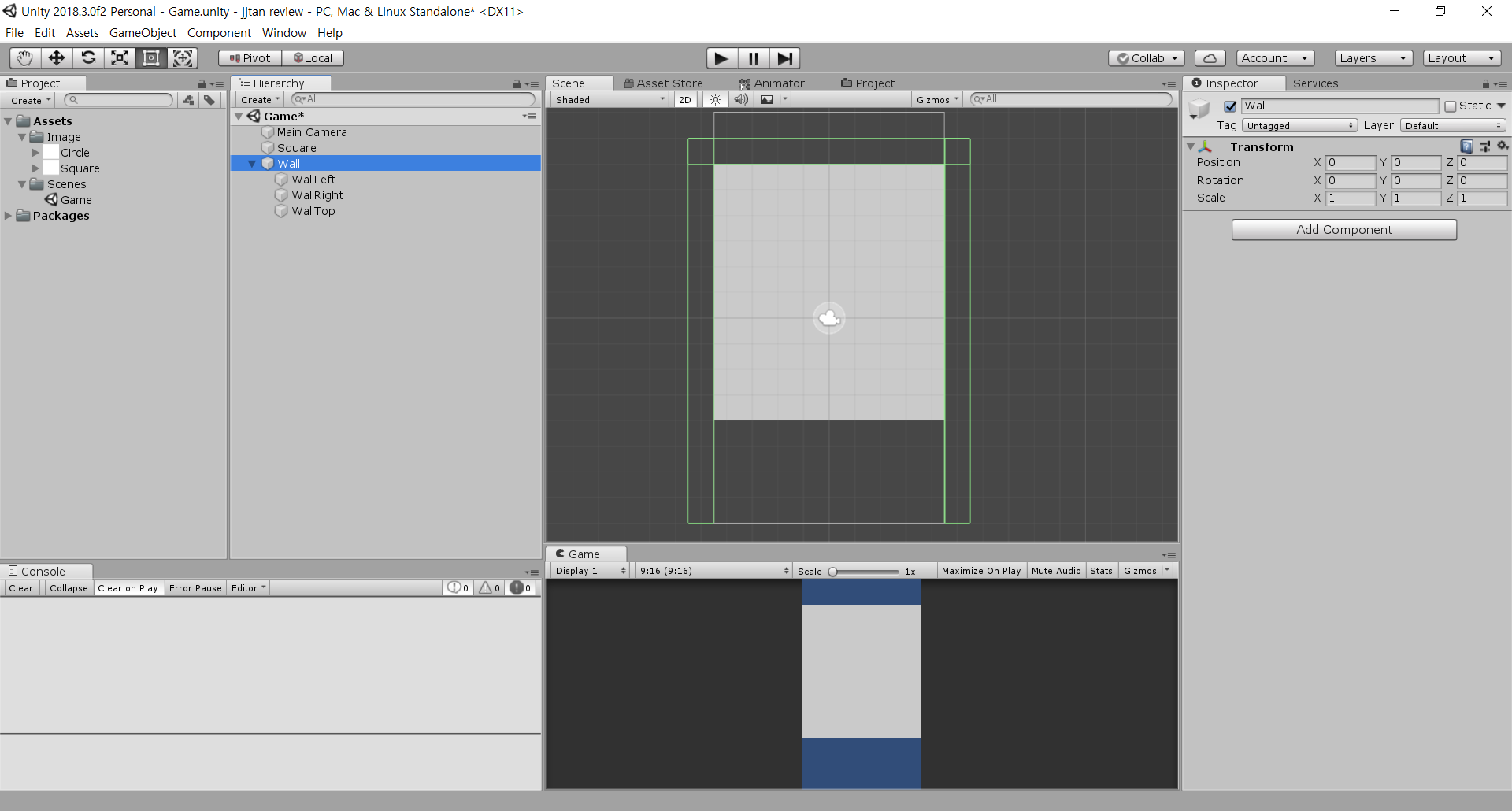This screenshot has width=1512, height=811.
Task: Switch to the Asset Store tab
Action: click(x=663, y=83)
